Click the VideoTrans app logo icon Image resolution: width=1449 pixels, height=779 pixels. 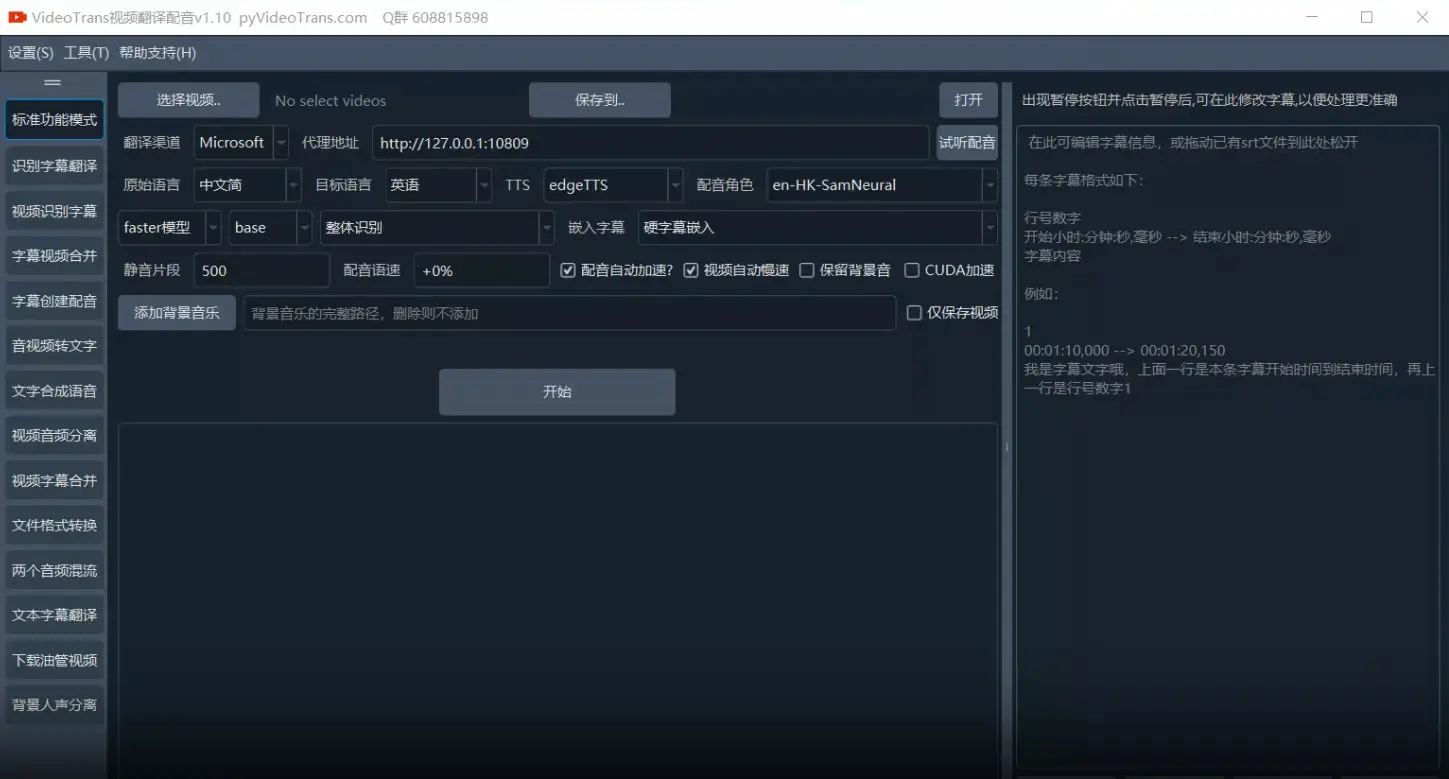click(17, 17)
